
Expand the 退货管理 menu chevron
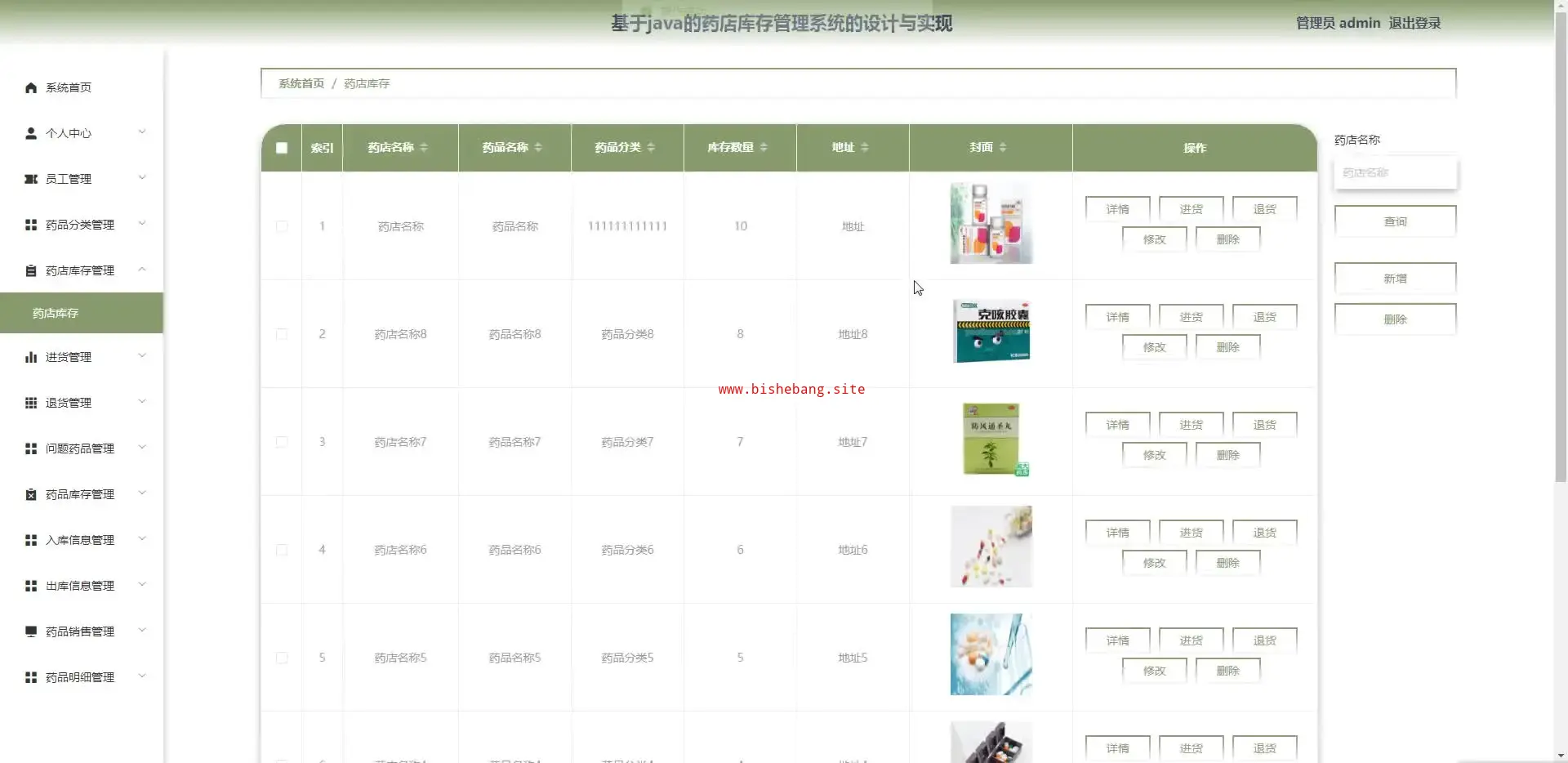[x=142, y=402]
